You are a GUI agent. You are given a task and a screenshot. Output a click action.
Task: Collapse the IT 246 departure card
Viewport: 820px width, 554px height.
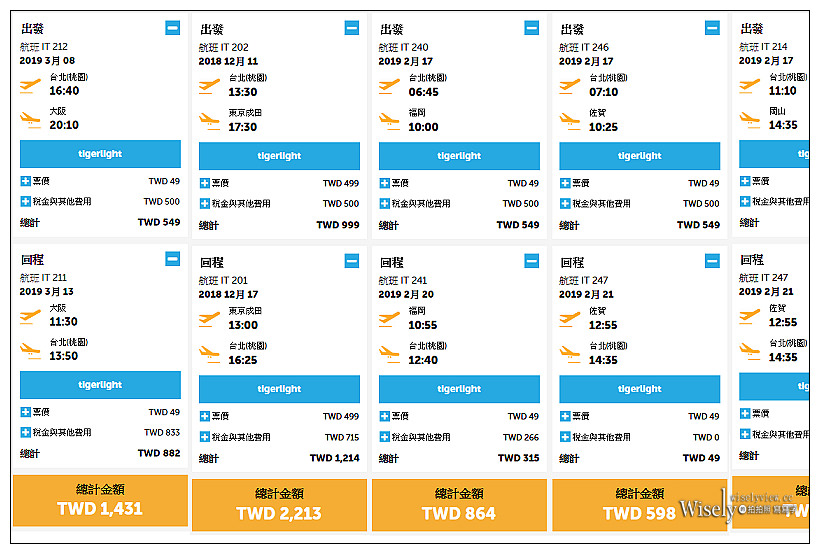[712, 28]
